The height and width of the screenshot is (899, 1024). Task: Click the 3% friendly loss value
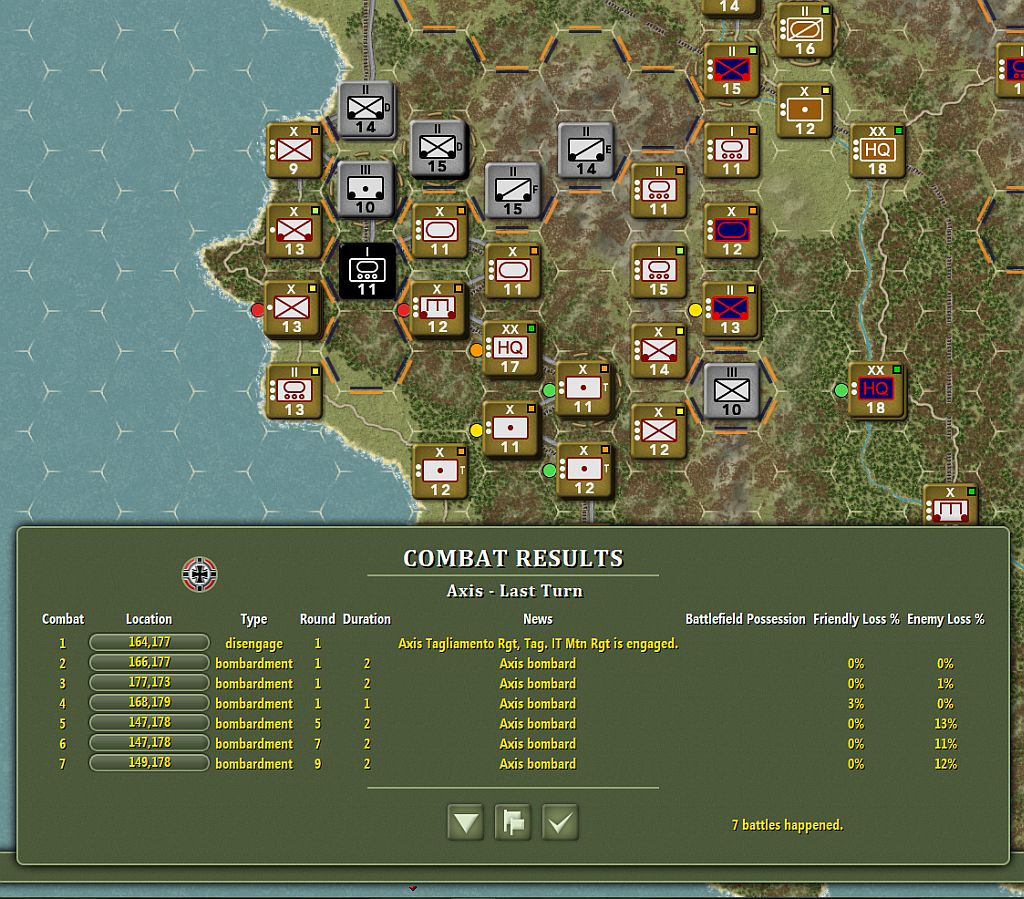[856, 704]
